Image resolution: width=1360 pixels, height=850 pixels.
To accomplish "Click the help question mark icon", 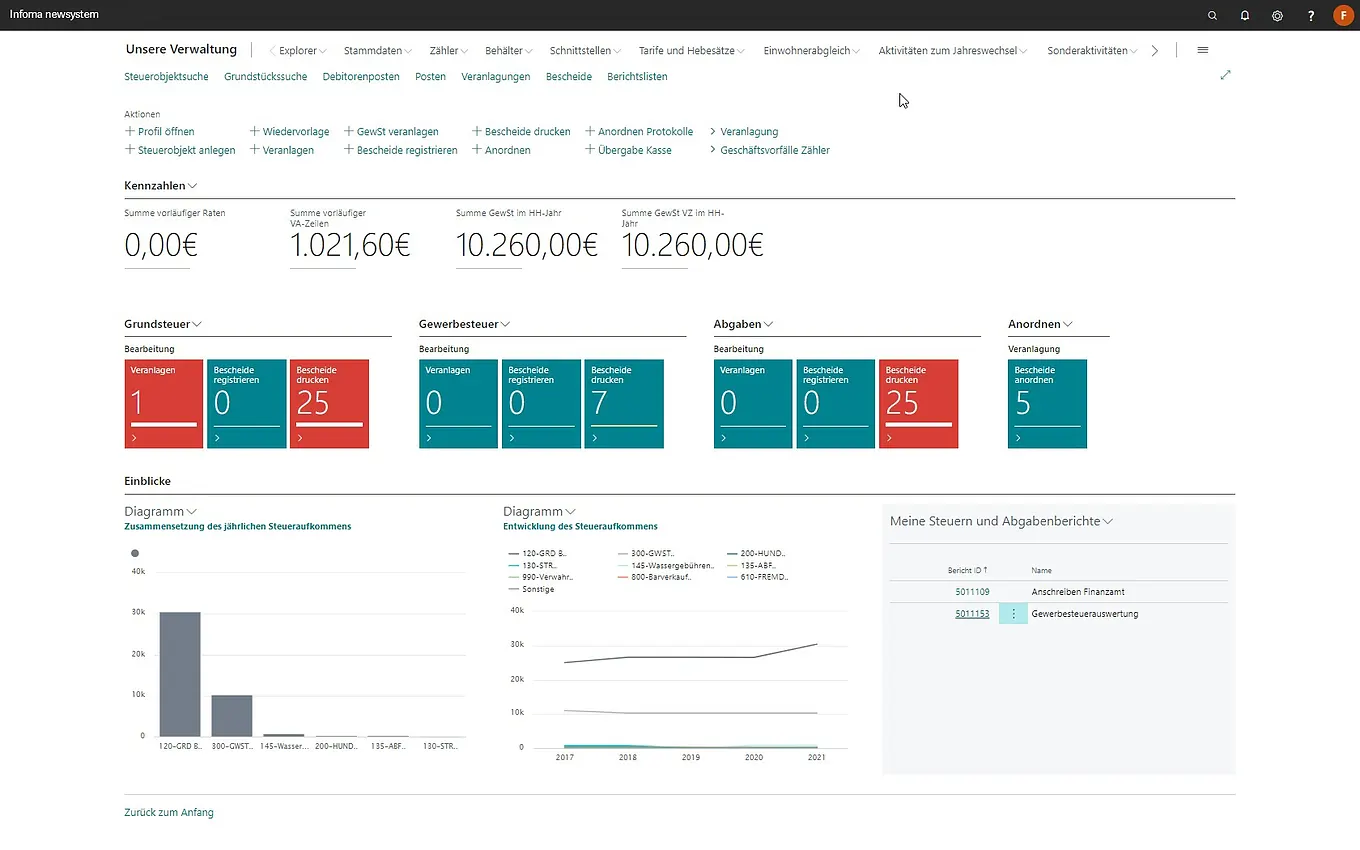I will click(x=1311, y=16).
